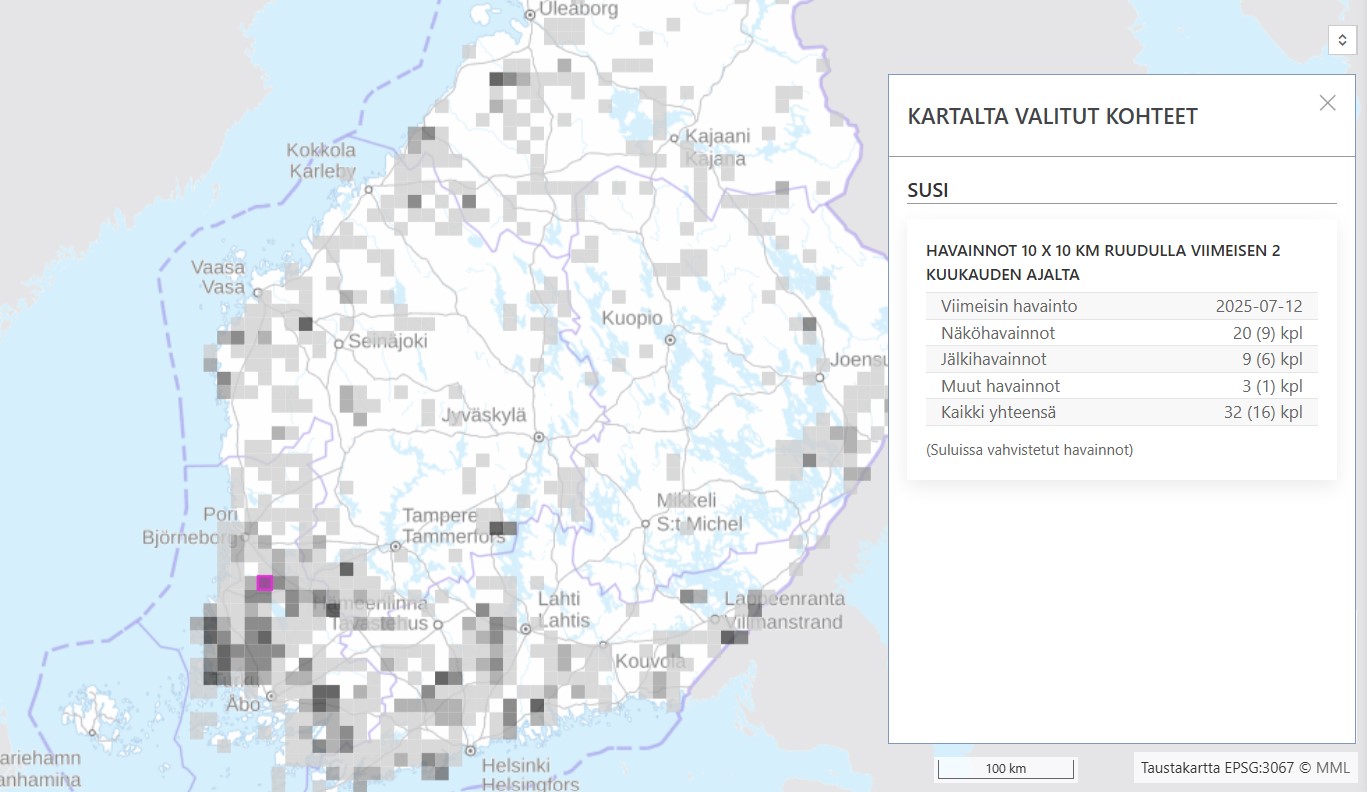Click the Tampere city marker dot
The height and width of the screenshot is (792, 1367).
tap(396, 546)
